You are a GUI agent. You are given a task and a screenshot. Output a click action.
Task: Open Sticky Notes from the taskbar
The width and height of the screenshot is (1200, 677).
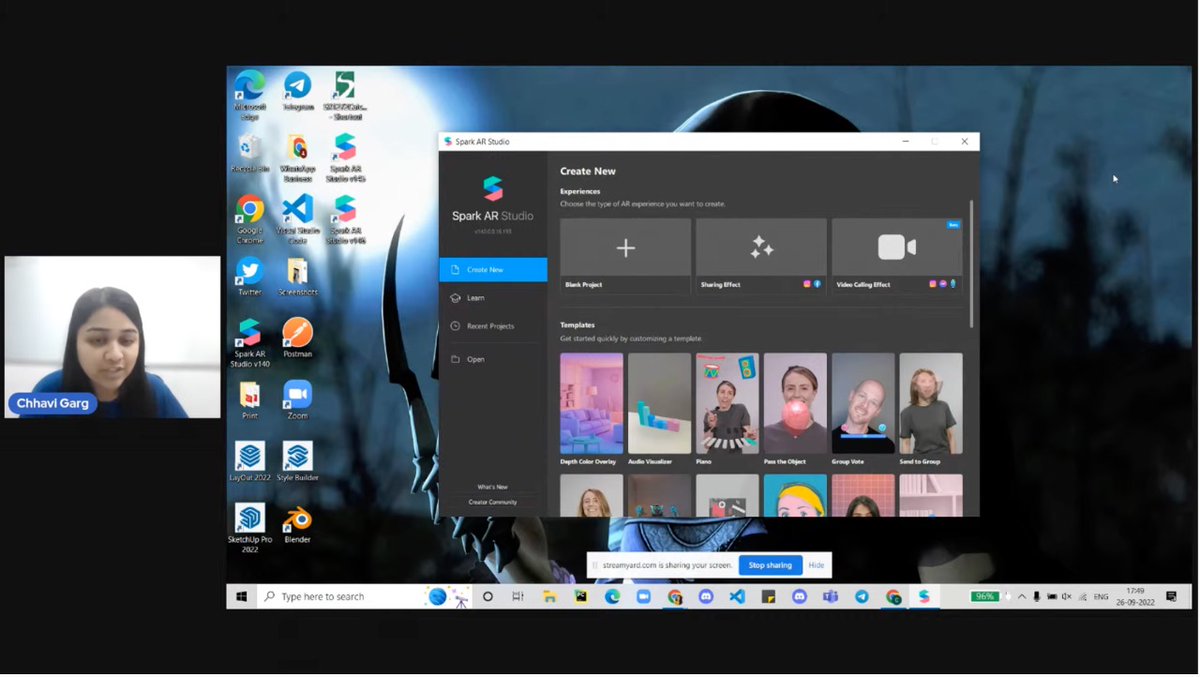point(768,596)
